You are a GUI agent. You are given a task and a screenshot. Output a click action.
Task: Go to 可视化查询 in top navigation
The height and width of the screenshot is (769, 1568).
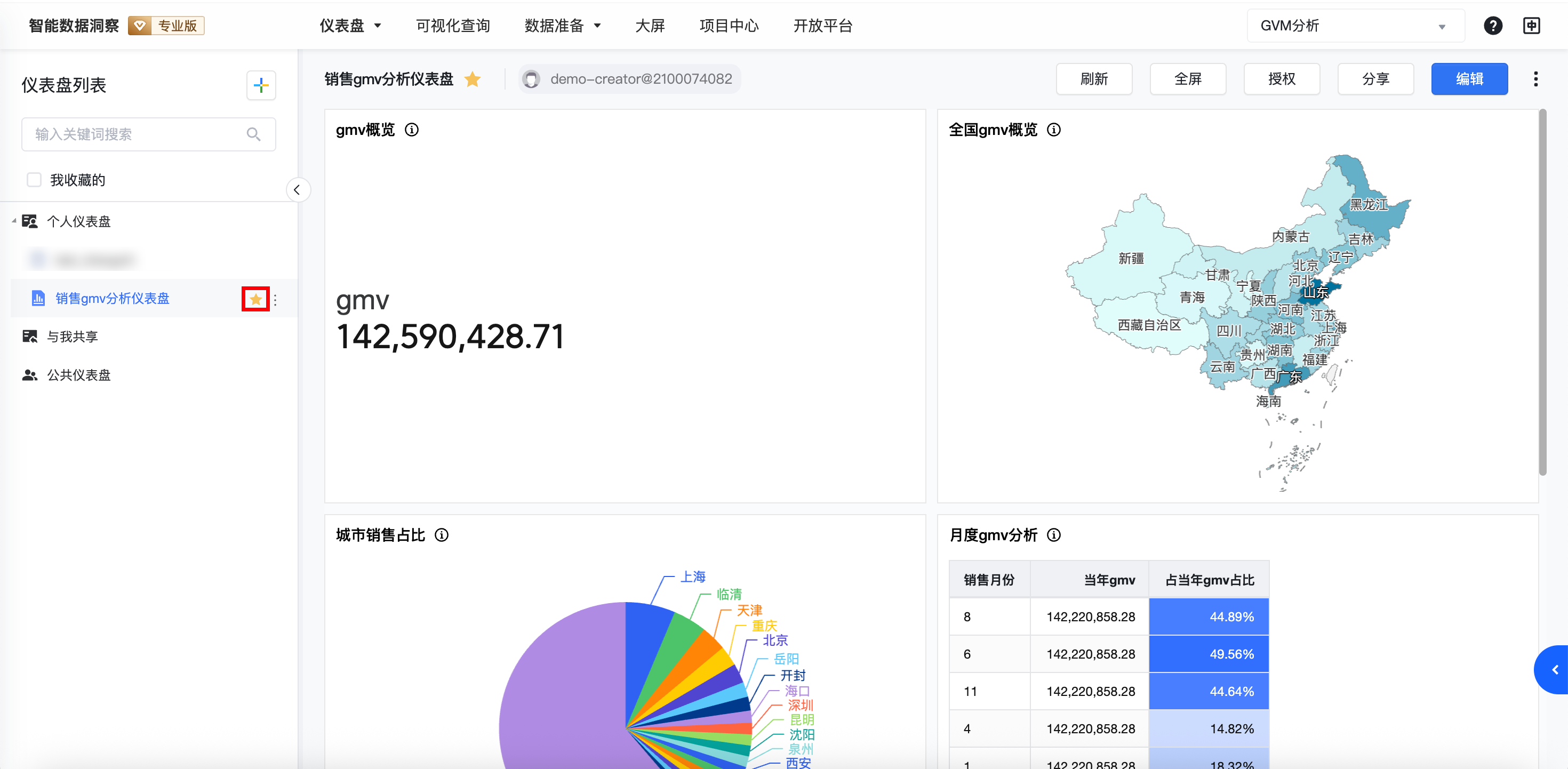(453, 26)
